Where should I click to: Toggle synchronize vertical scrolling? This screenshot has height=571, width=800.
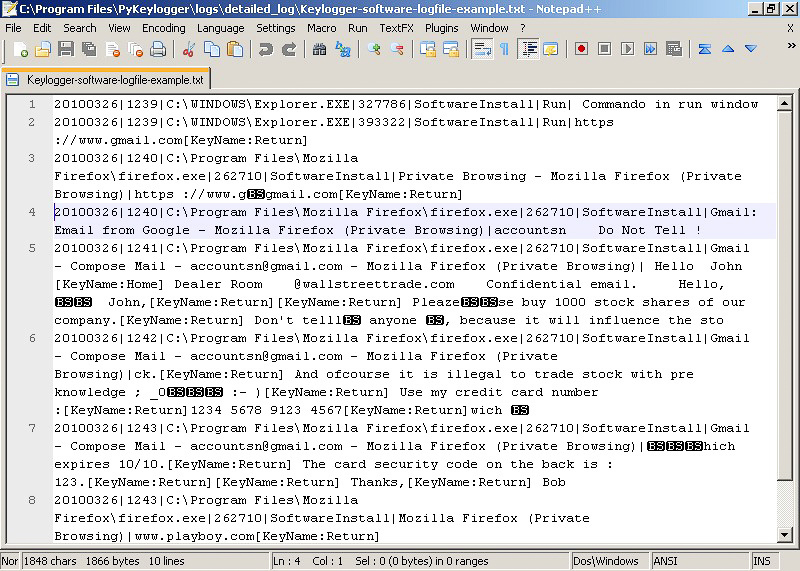[428, 49]
